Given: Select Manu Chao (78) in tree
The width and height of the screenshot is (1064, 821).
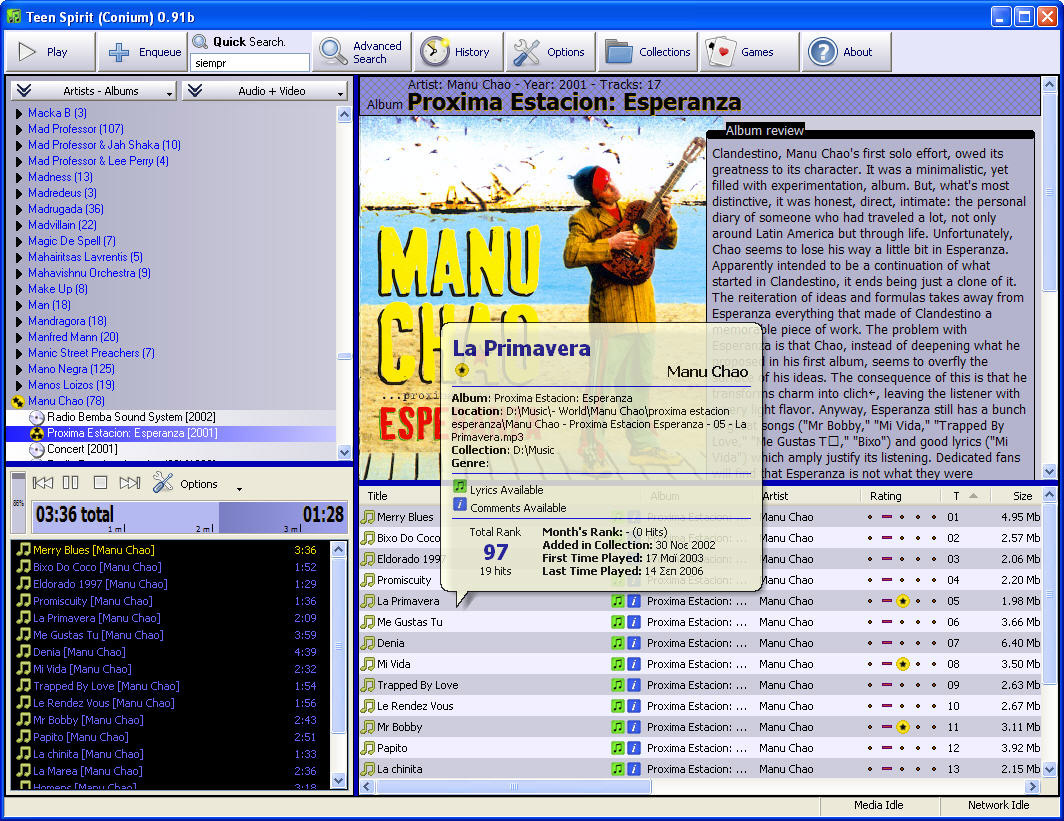Looking at the screenshot, I should (66, 401).
